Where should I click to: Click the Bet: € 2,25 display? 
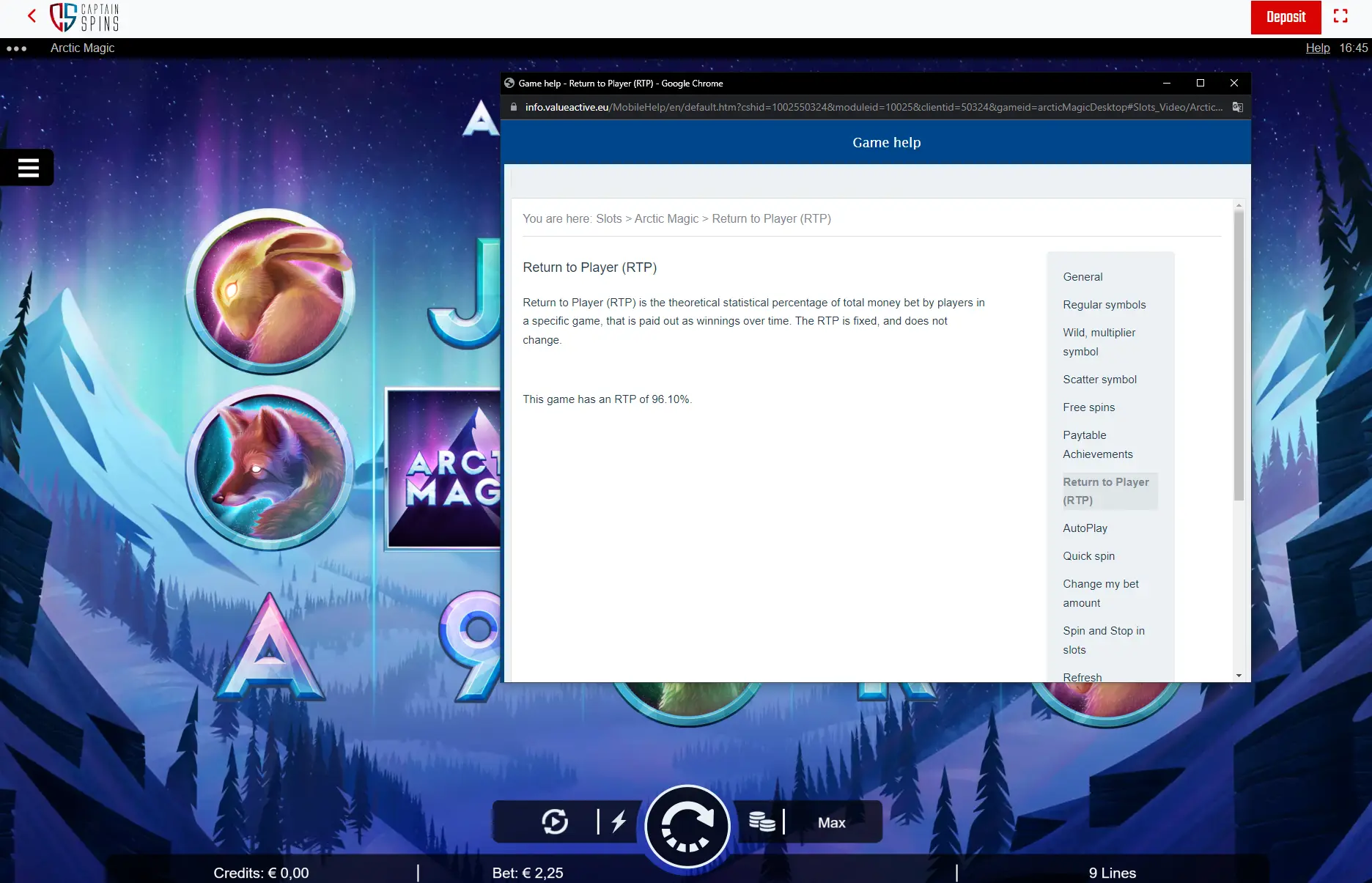tap(528, 873)
